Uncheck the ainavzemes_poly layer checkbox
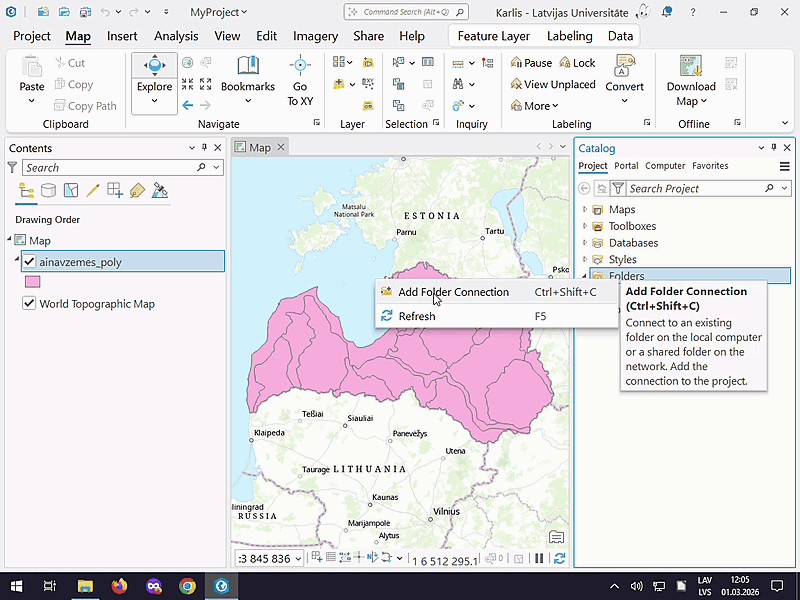Image resolution: width=800 pixels, height=600 pixels. [29, 262]
